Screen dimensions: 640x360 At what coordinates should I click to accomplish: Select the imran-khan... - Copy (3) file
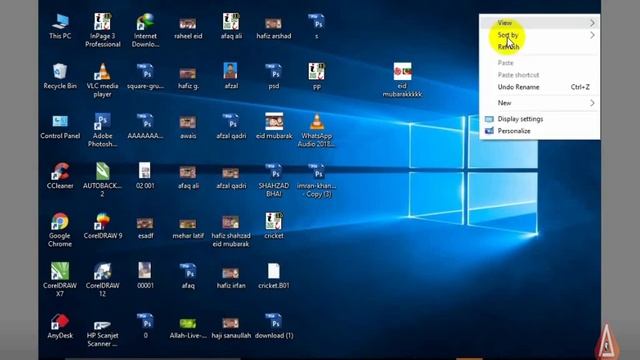pyautogui.click(x=317, y=180)
